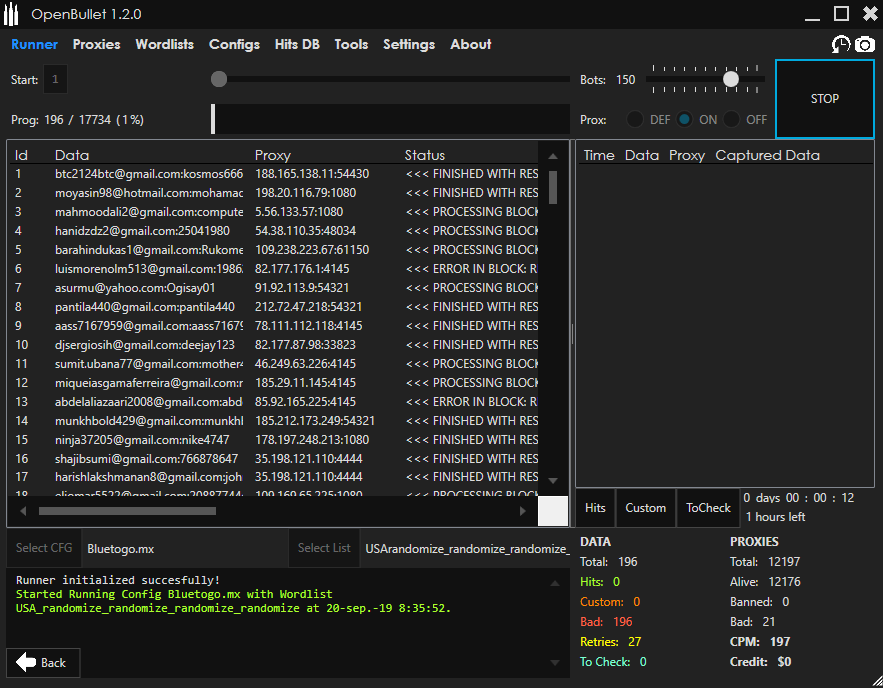Viewport: 883px width, 688px height.
Task: Click the USArandomize wordlist name
Action: (467, 549)
